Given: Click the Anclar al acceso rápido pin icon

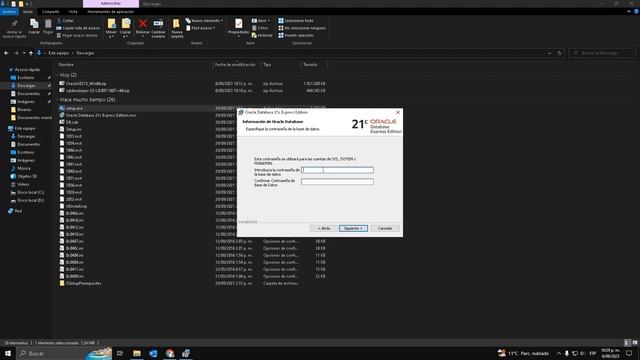Looking at the screenshot, I should (14, 24).
